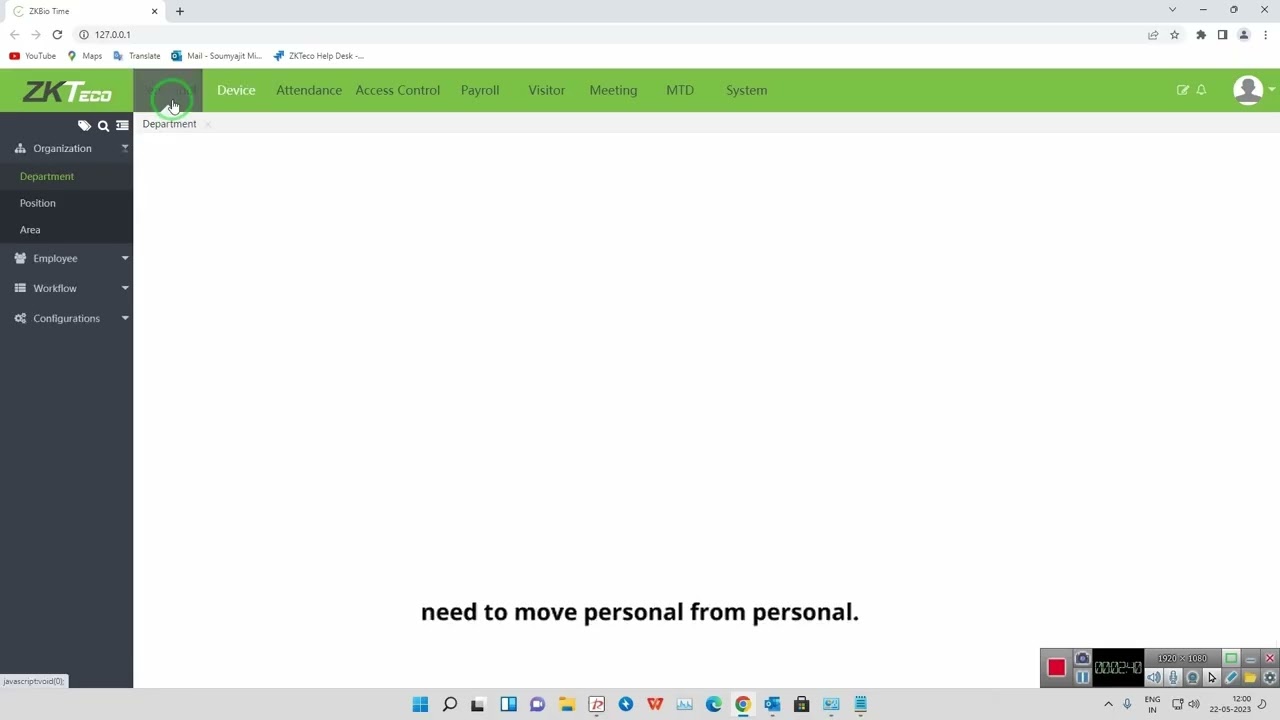Toggle recorder speaker audio
Screen dimensions: 1280x720
click(x=1154, y=678)
